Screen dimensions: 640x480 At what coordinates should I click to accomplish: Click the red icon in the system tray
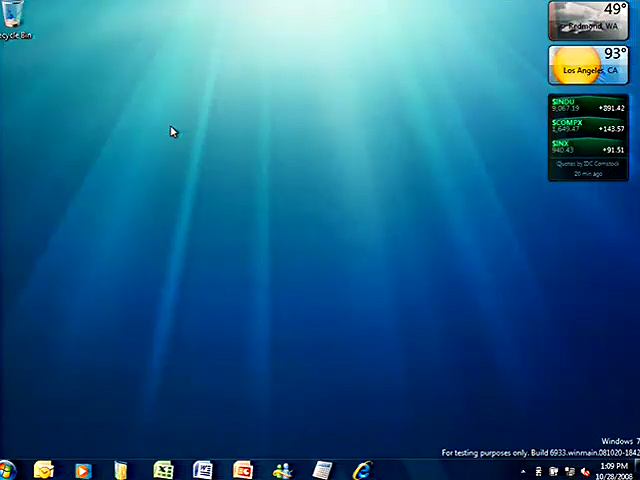584,471
